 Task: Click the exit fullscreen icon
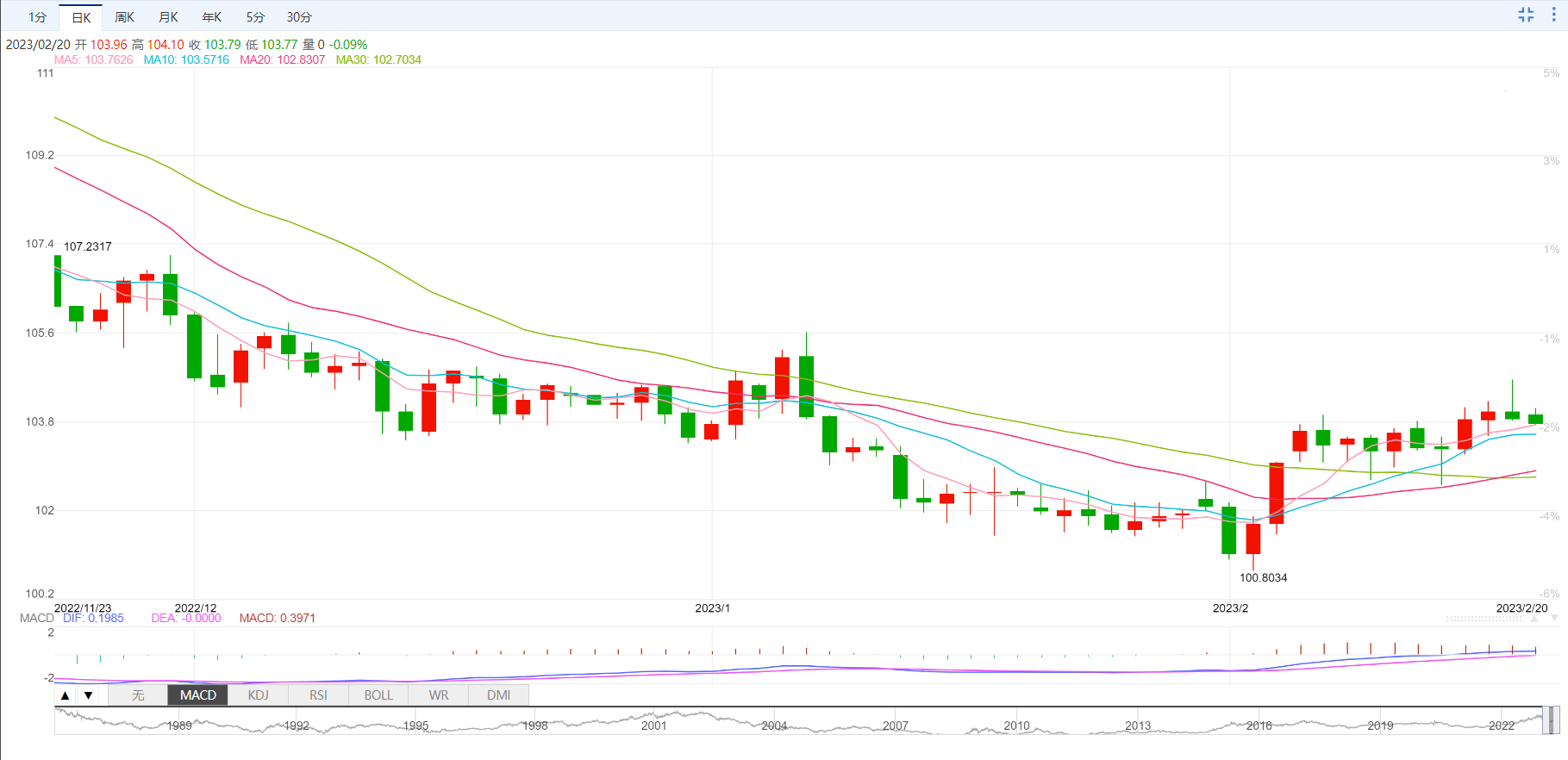[1526, 15]
